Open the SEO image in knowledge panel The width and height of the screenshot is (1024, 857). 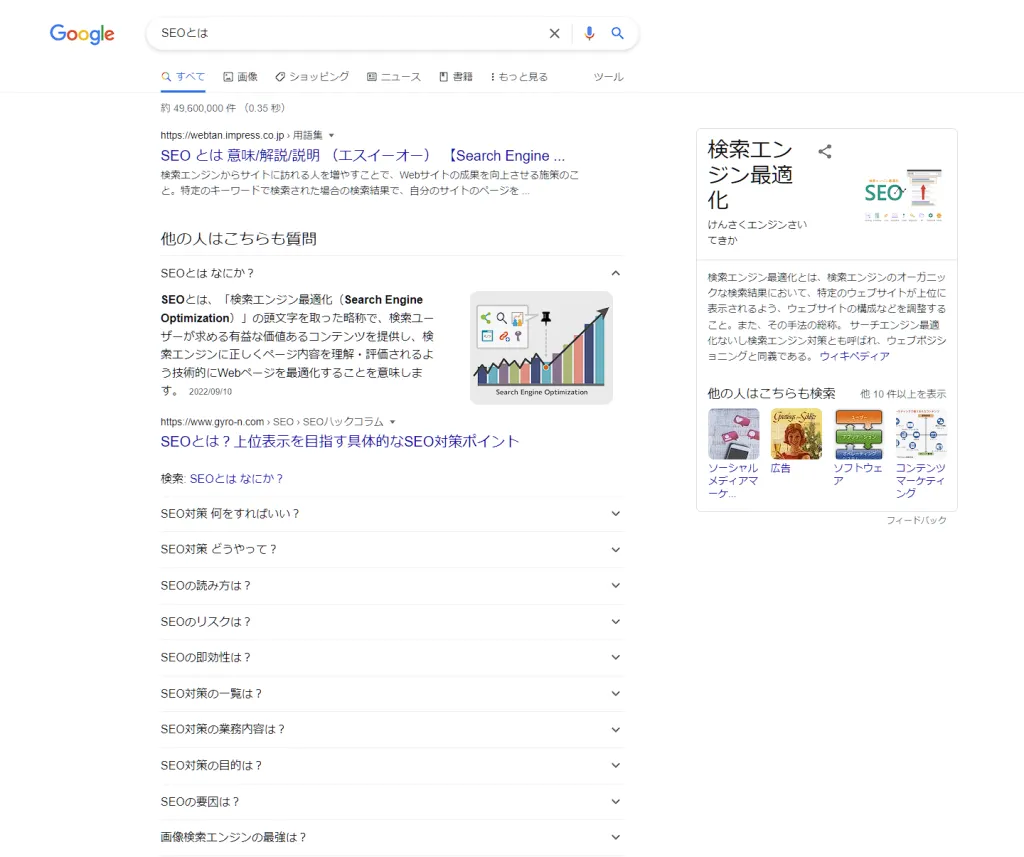click(x=904, y=194)
